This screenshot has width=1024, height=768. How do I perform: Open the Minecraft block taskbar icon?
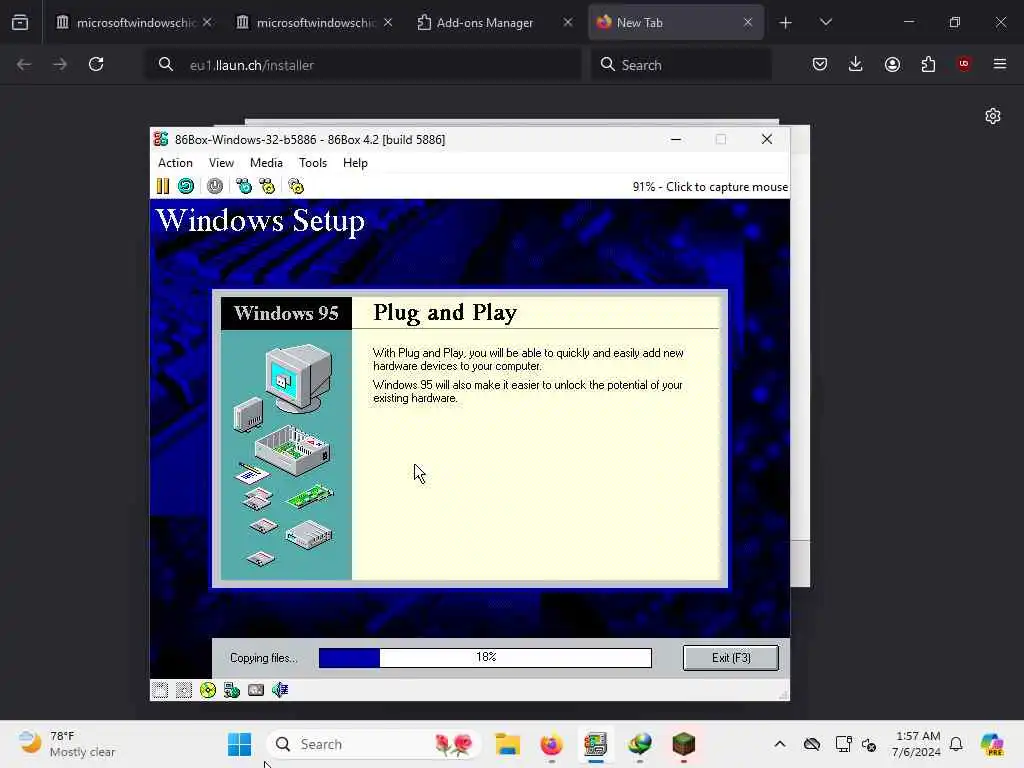[684, 744]
